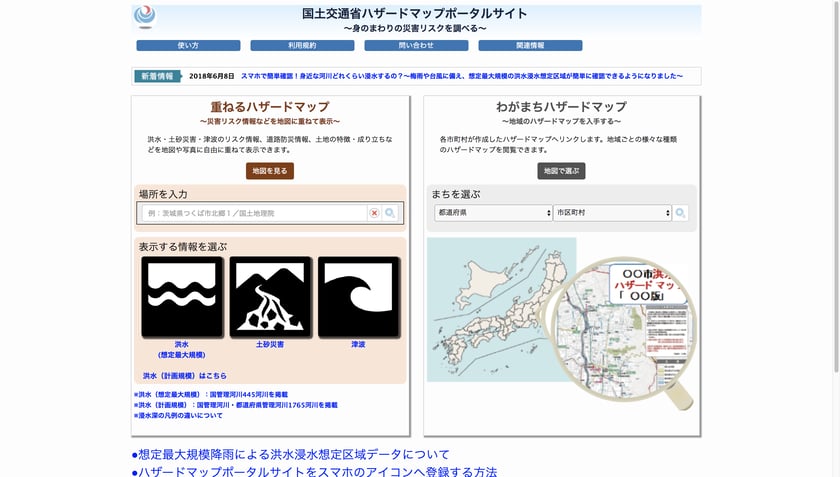Click the 重ねるハザードマップ heading
Viewport: 840px width, 477px height.
270,107
